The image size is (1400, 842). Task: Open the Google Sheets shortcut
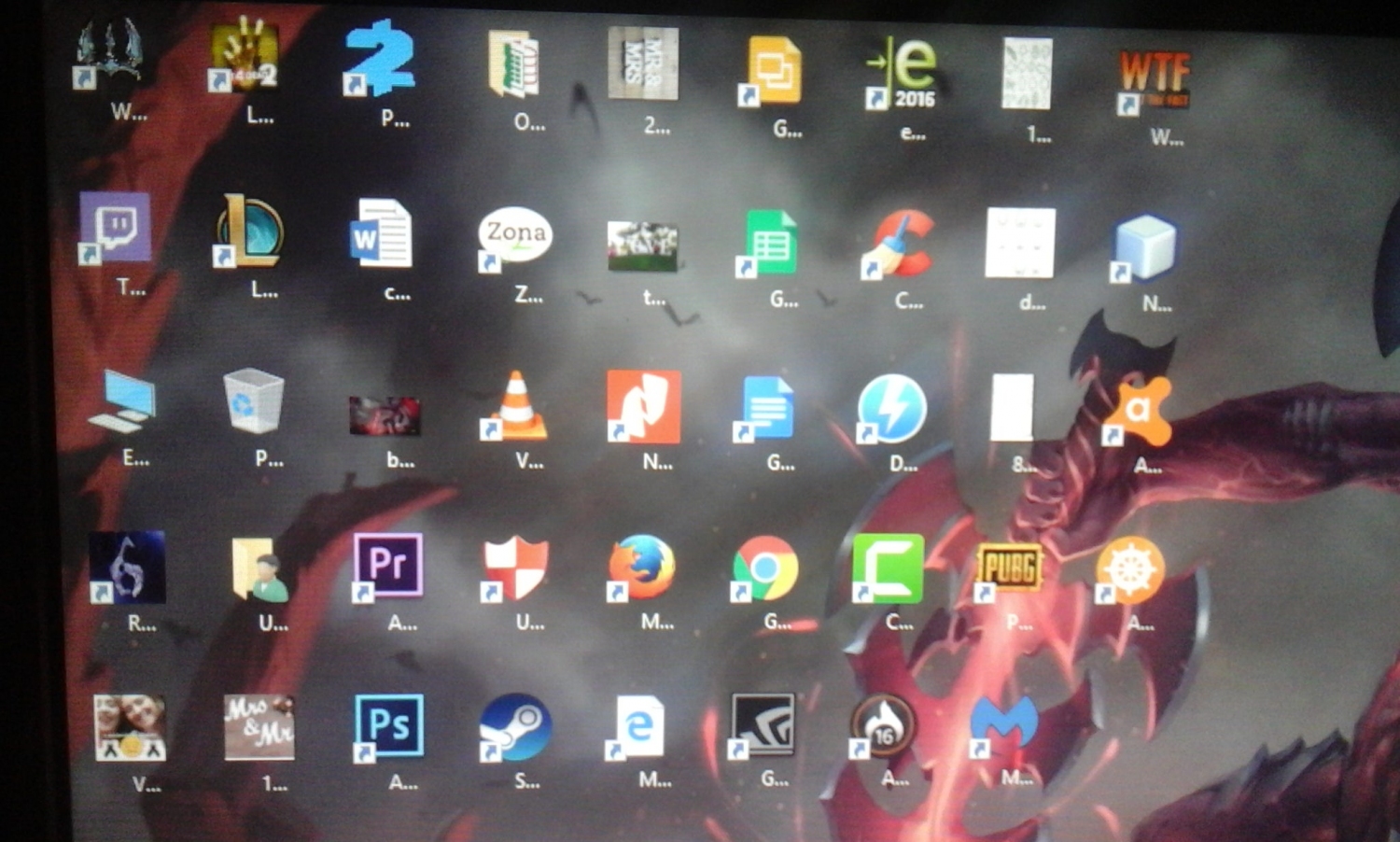(x=770, y=244)
